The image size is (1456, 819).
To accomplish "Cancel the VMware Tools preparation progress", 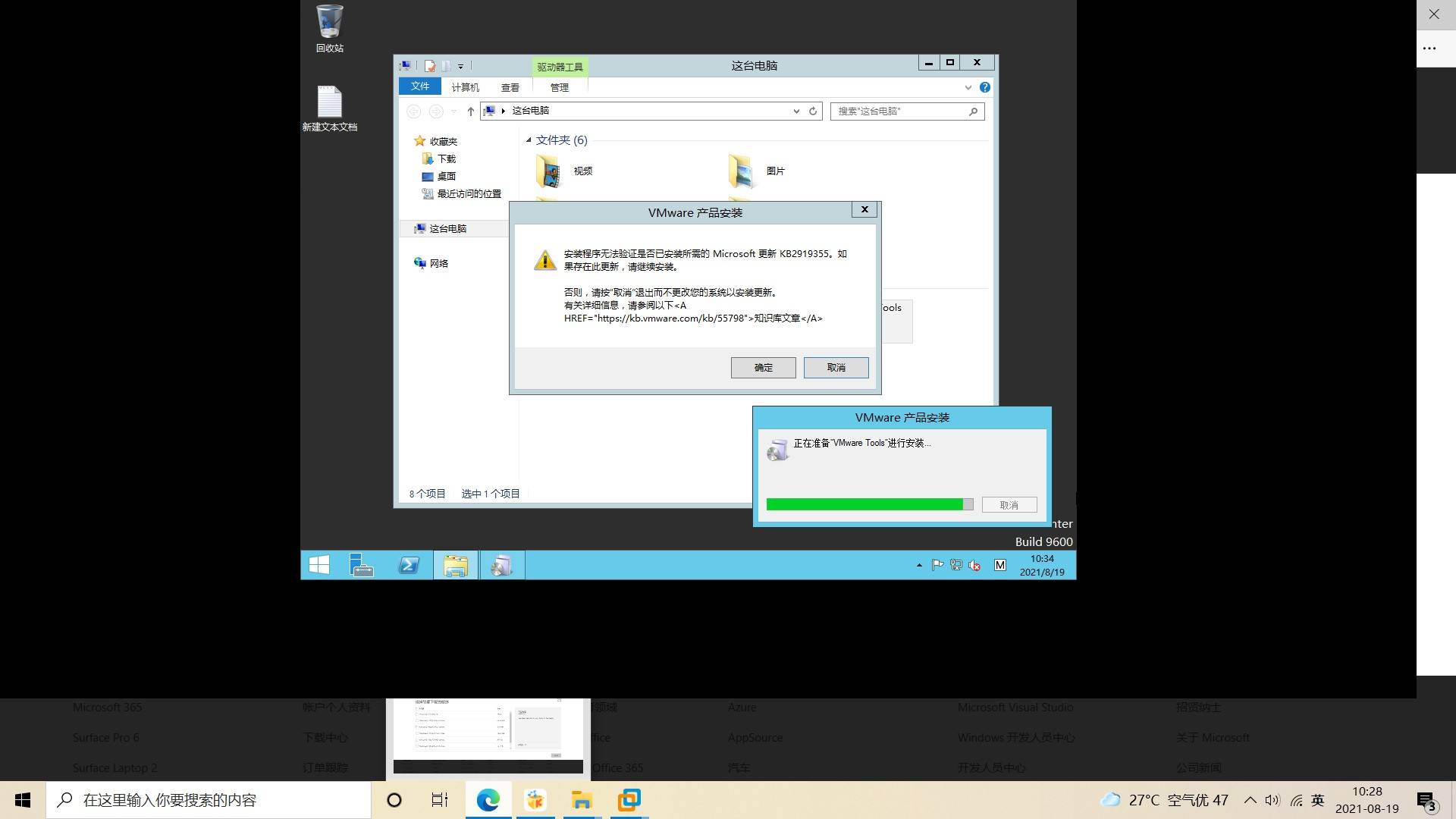I will pos(1009,505).
